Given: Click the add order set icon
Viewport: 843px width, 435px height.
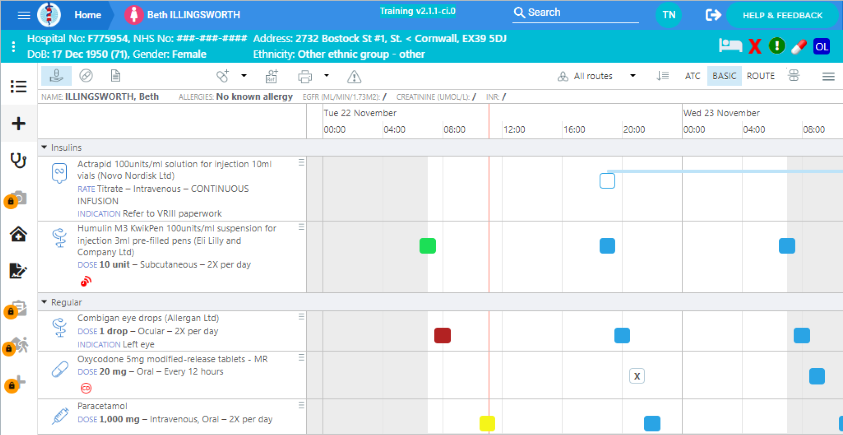Looking at the screenshot, I should click(x=272, y=76).
